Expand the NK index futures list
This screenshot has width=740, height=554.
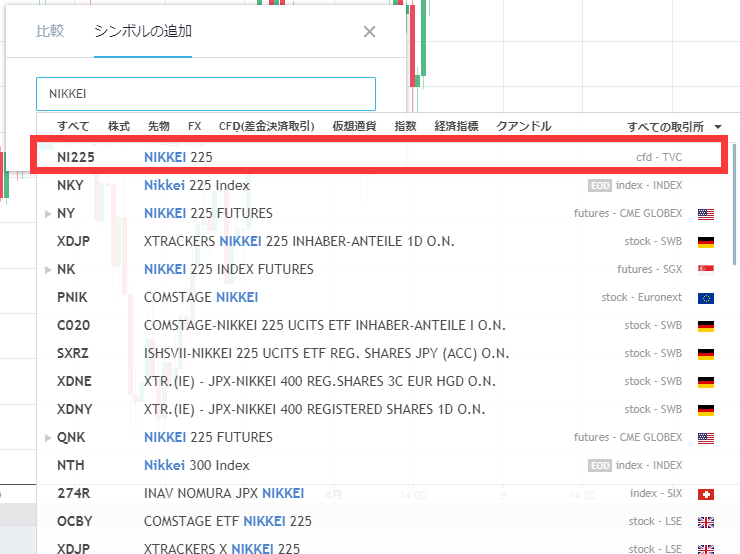[x=48, y=270]
